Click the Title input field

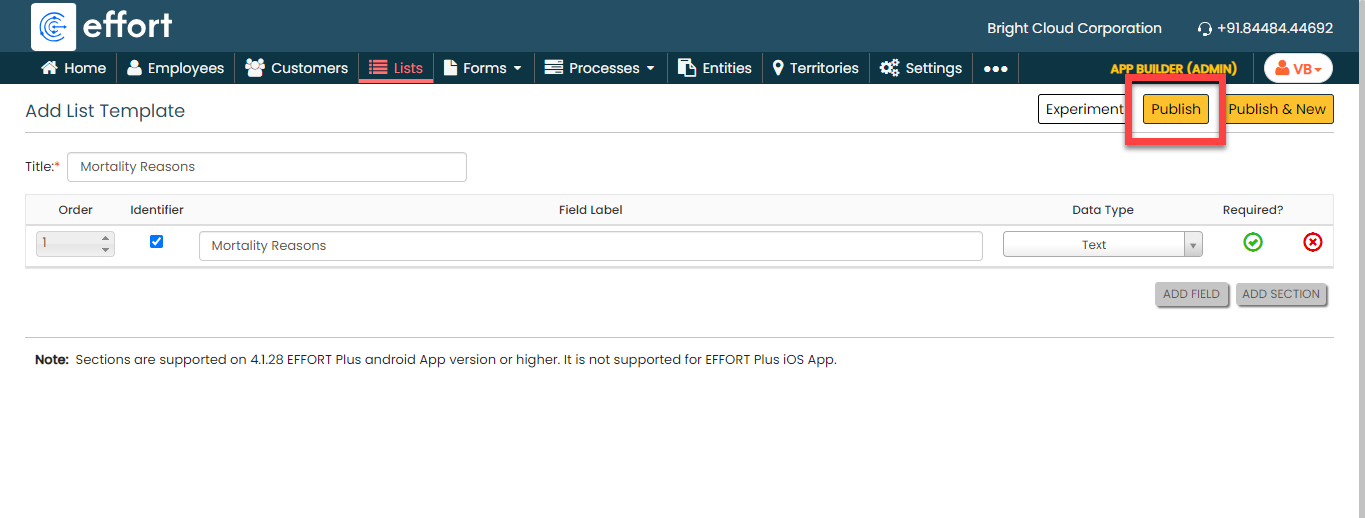[x=267, y=167]
